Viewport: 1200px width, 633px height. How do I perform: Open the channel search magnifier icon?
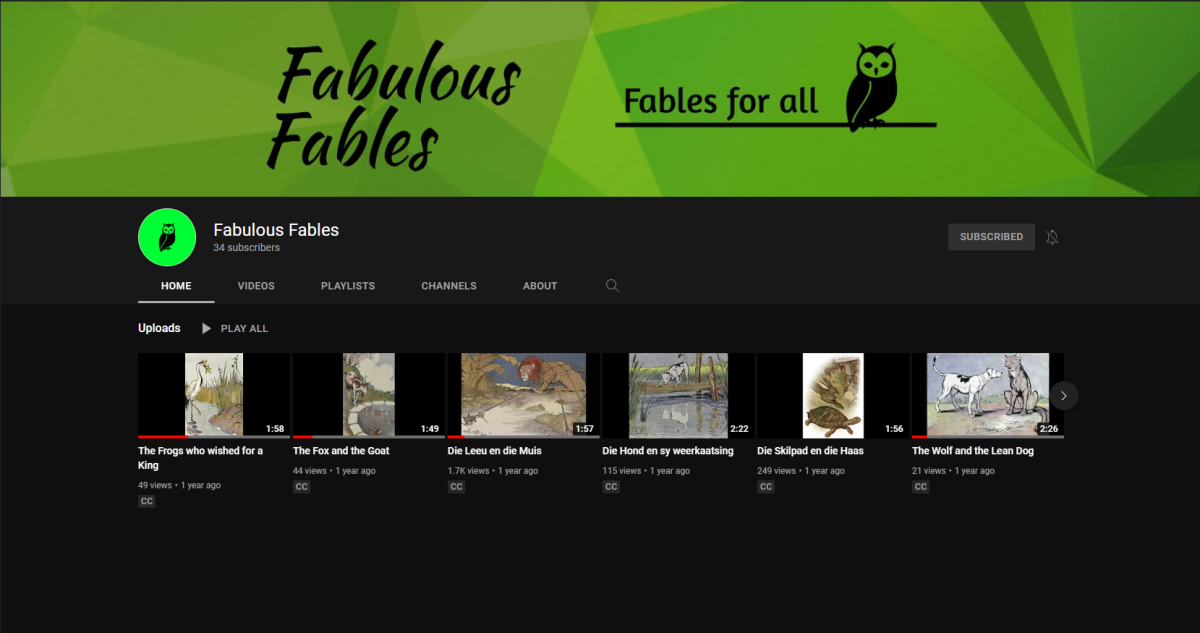tap(612, 286)
